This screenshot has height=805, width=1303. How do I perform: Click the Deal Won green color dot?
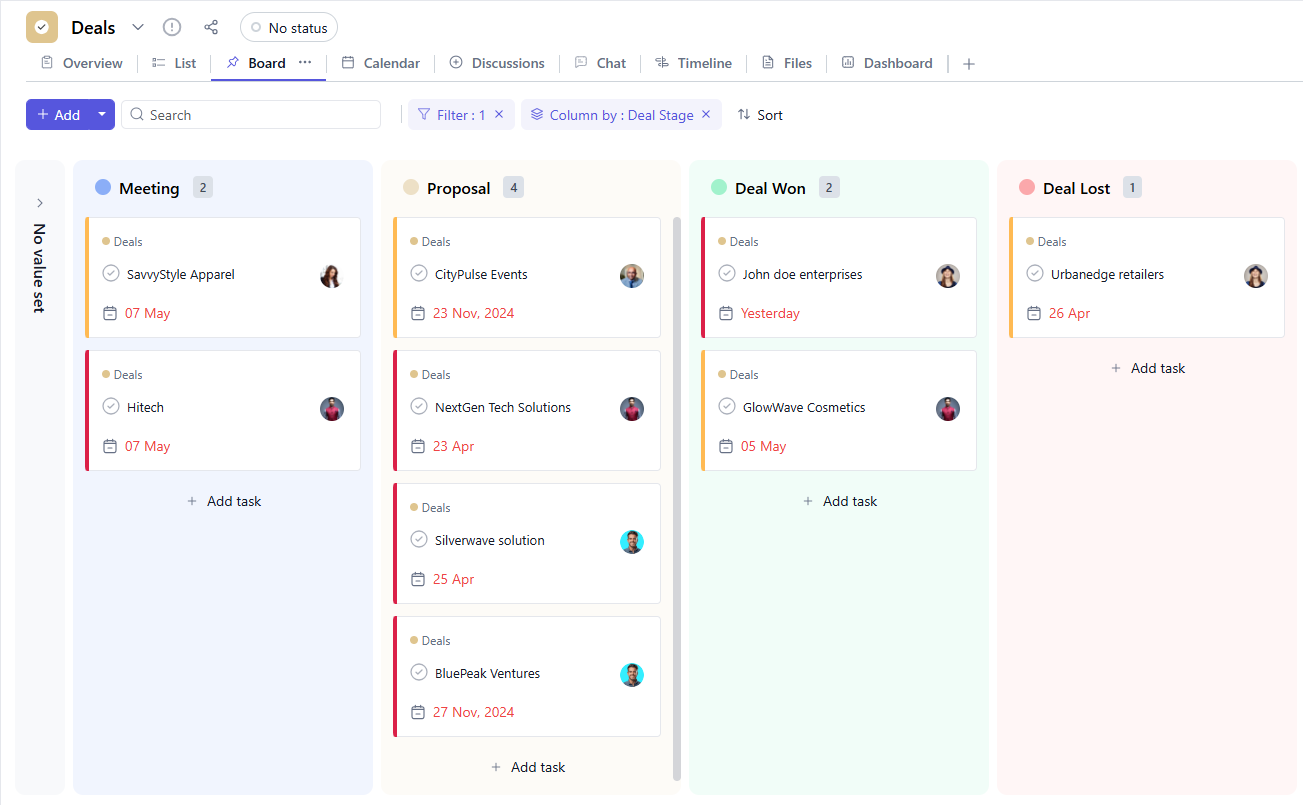click(x=719, y=188)
